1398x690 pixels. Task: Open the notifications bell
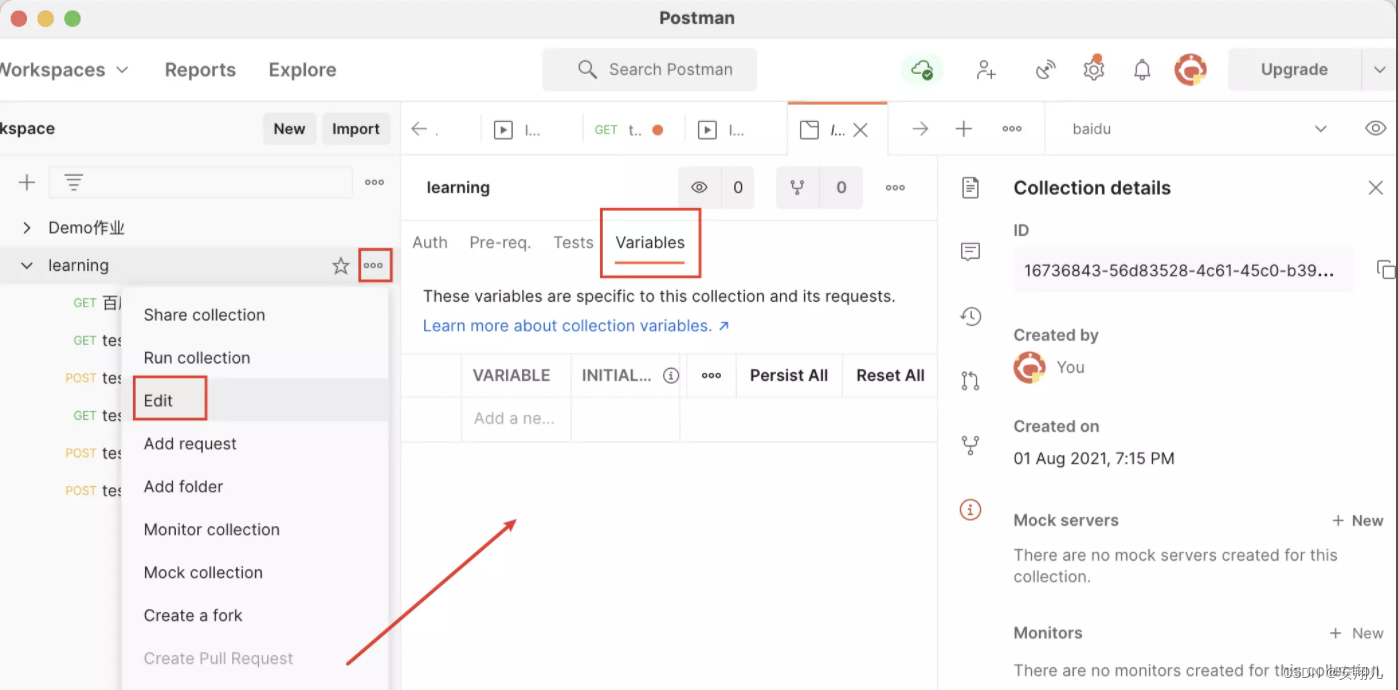pos(1142,70)
